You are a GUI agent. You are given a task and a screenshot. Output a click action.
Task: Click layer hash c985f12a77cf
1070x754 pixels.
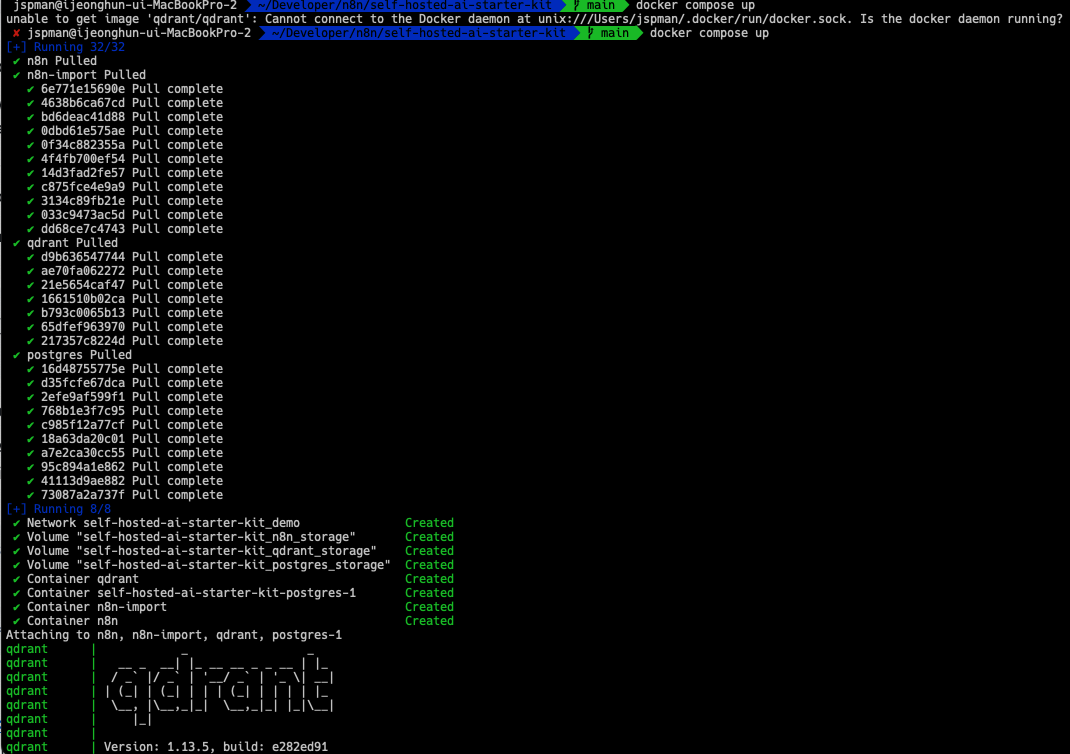point(83,424)
